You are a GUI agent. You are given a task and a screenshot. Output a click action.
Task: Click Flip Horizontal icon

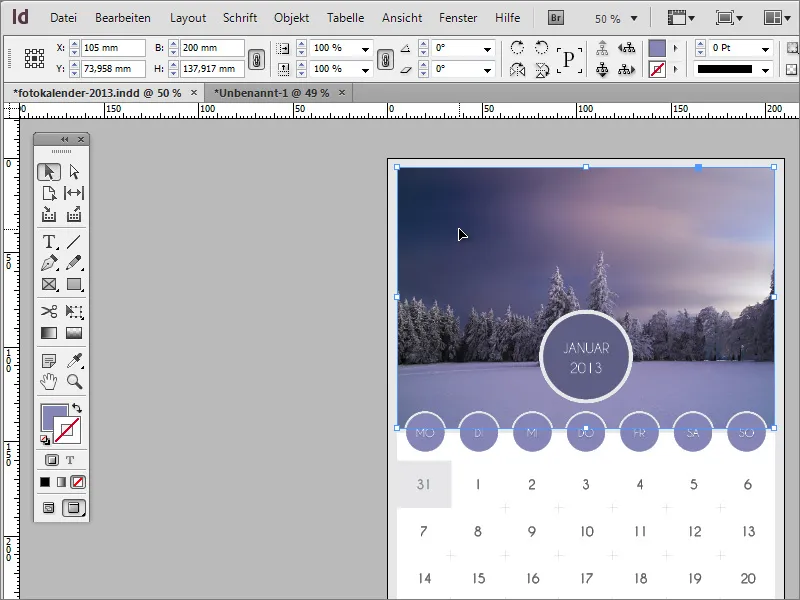[517, 69]
